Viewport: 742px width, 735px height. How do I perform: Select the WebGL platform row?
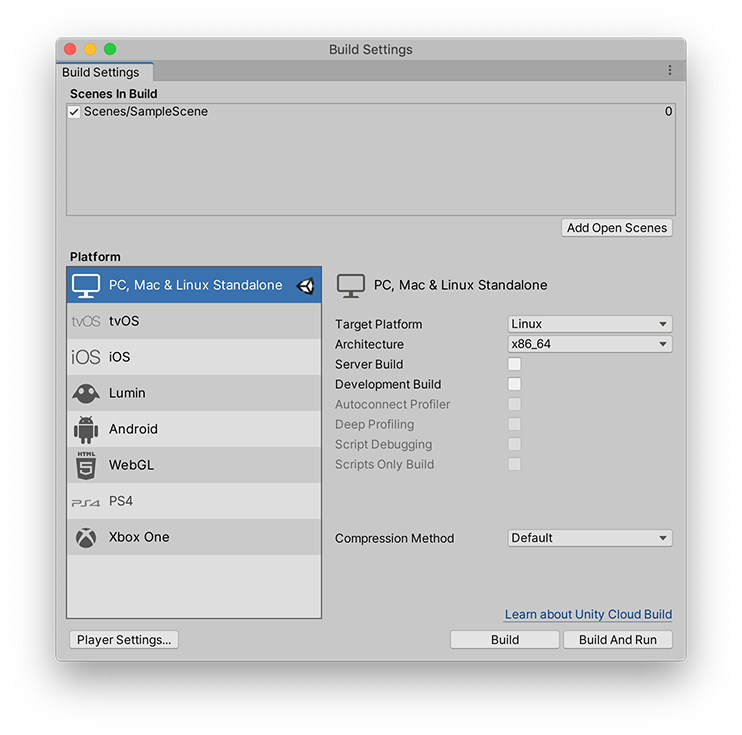click(x=194, y=465)
